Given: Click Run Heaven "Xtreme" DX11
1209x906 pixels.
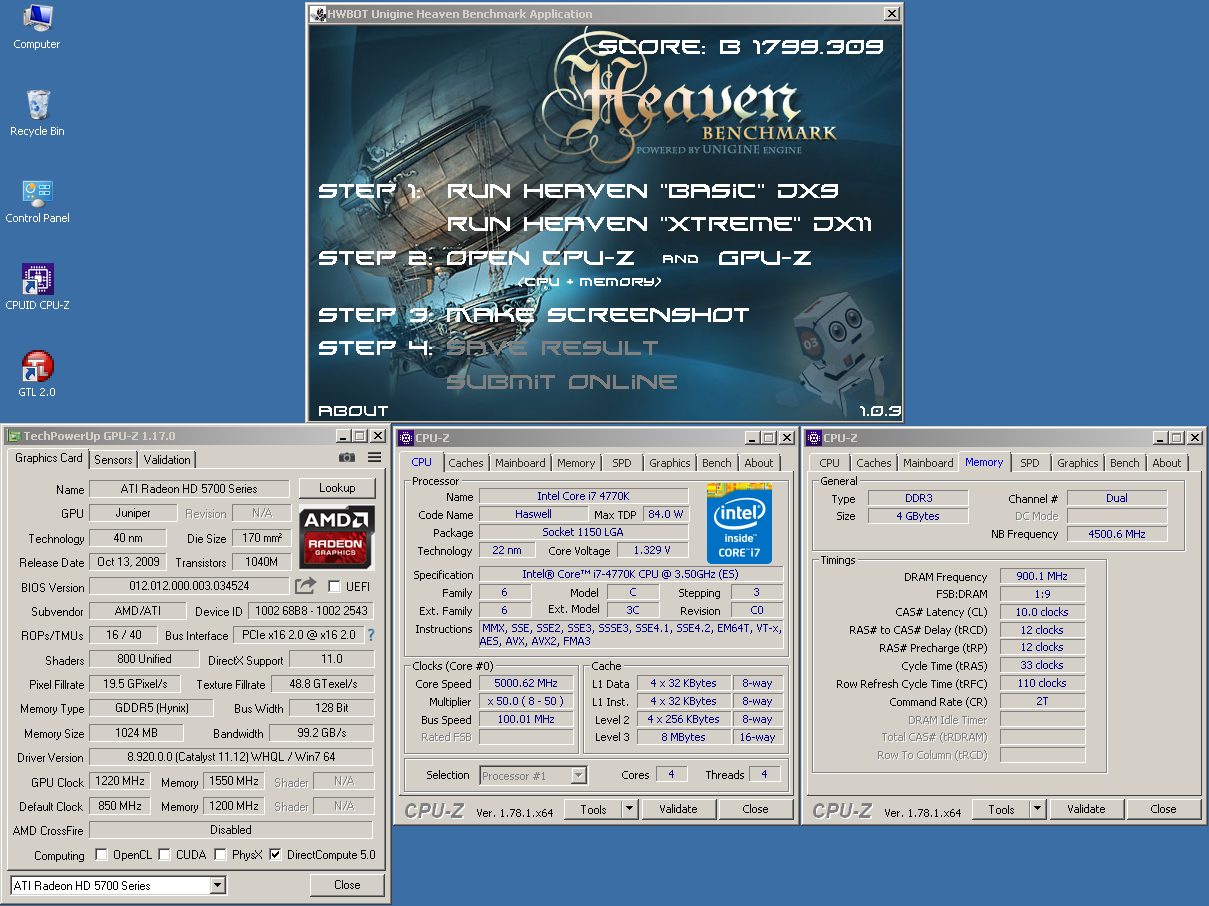Looking at the screenshot, I should 659,224.
